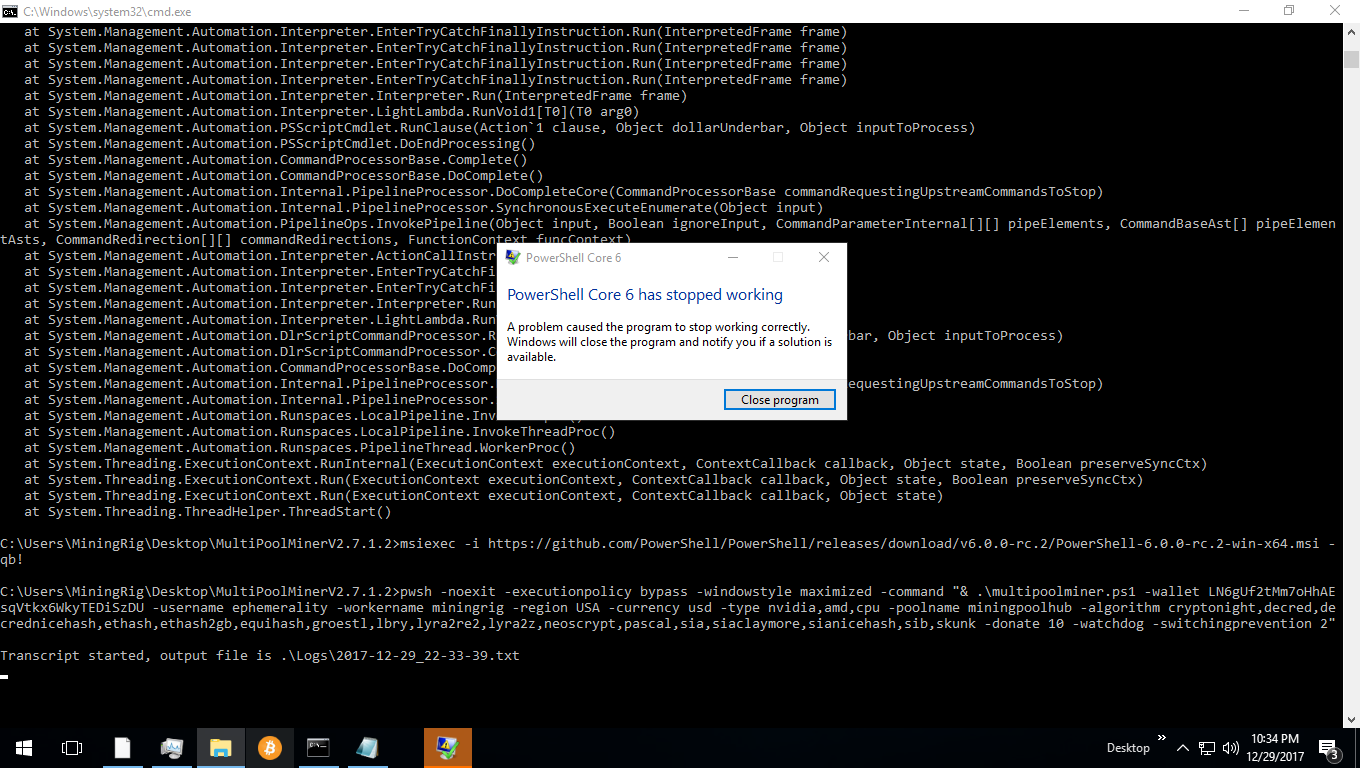Launch the Bitcoin wallet from the taskbar
The width and height of the screenshot is (1360, 768).
pos(270,747)
